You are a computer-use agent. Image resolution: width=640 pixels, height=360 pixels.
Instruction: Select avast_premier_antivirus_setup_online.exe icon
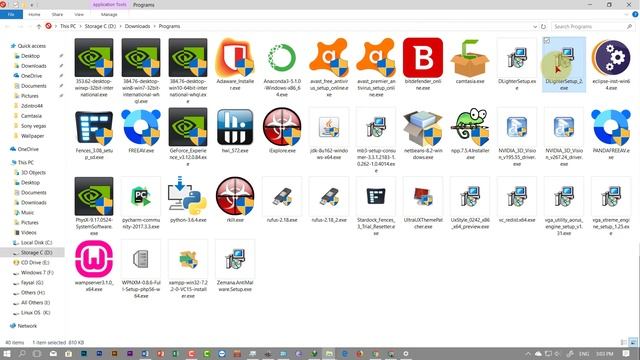tap(376, 58)
